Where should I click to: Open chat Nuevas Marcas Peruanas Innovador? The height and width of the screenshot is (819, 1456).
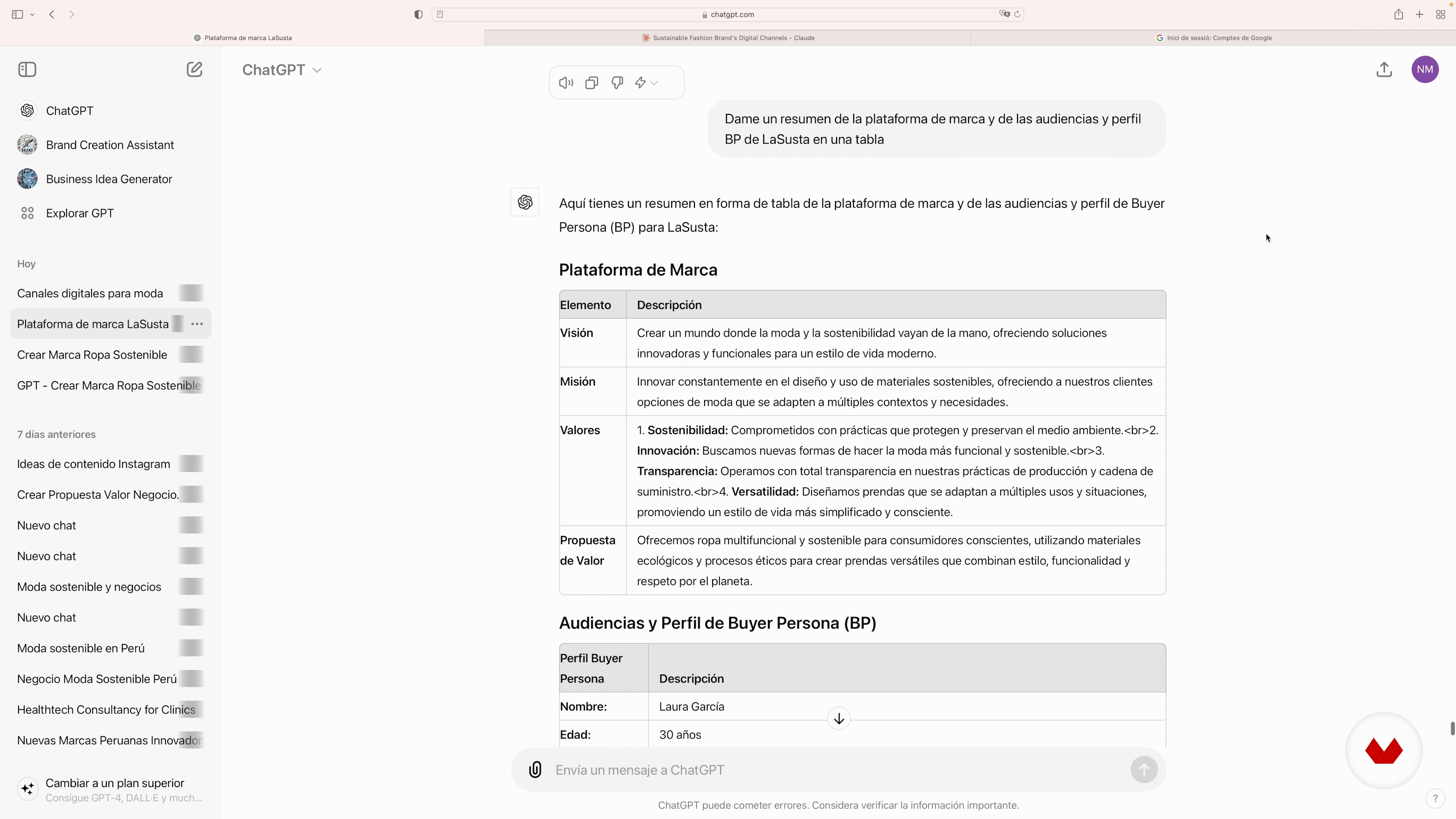coord(111,741)
